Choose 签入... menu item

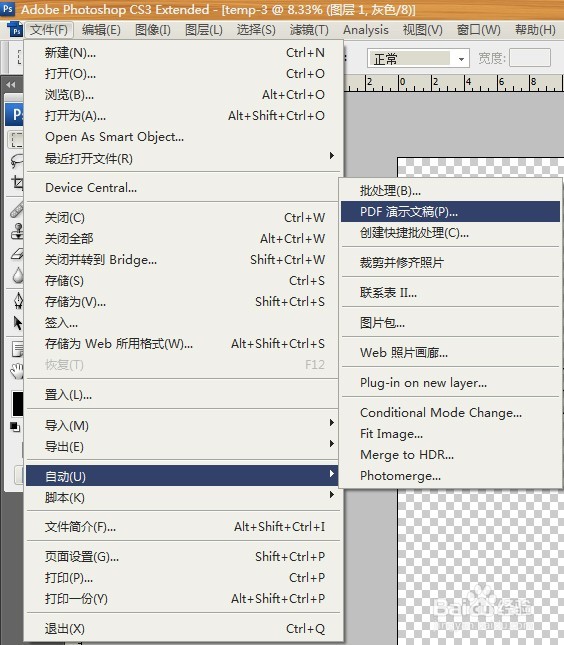pos(183,322)
